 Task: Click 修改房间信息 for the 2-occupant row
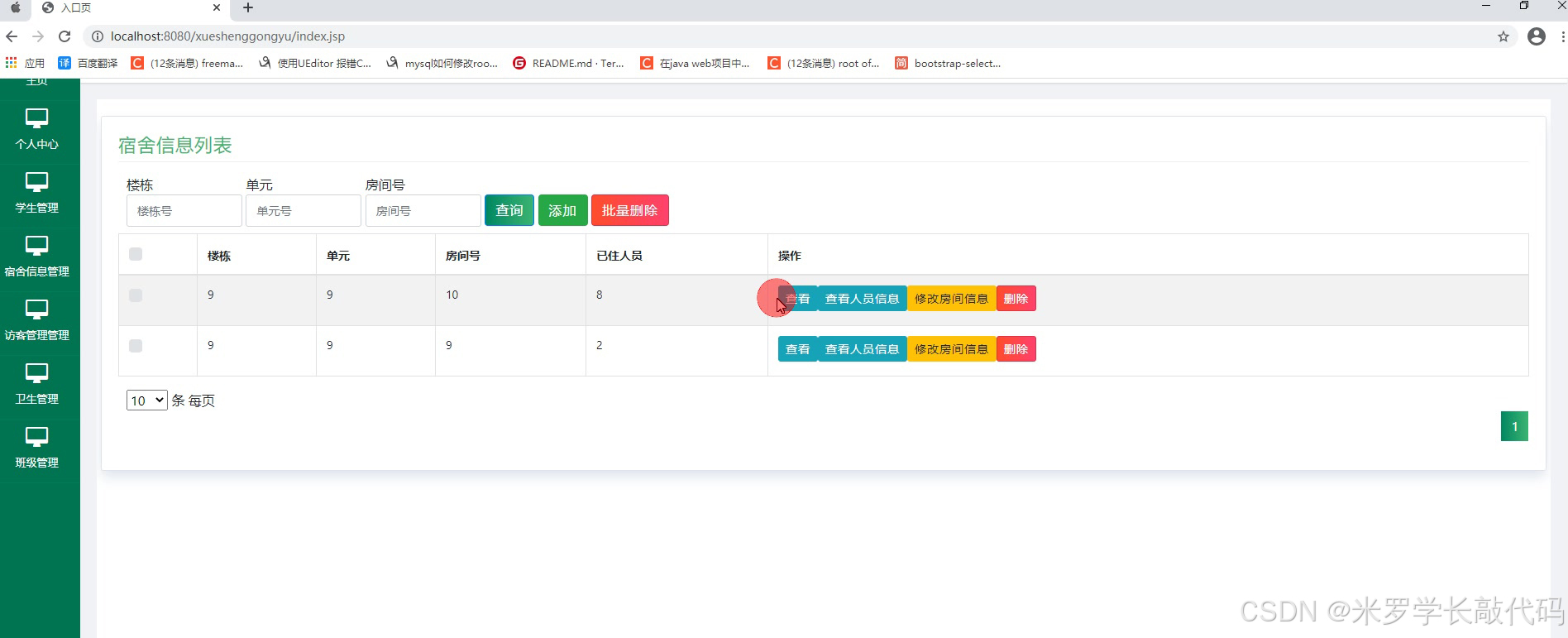tap(952, 349)
